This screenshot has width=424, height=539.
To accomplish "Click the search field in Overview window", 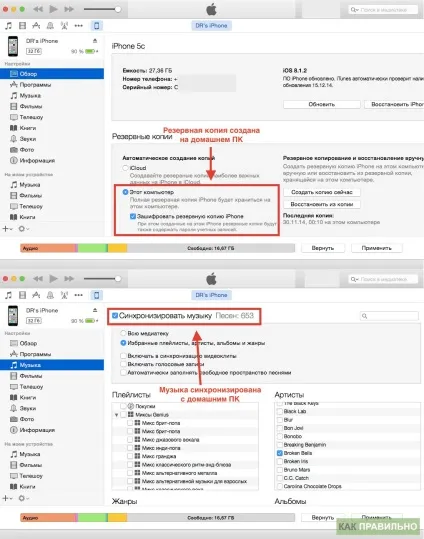I will click(x=383, y=10).
